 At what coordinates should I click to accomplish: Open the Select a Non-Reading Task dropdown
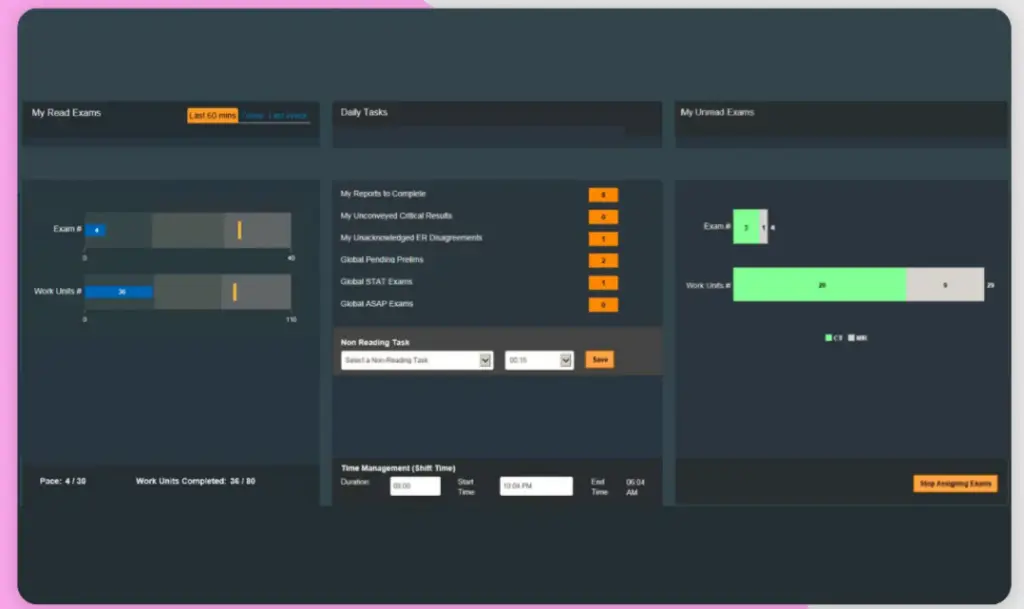pyautogui.click(x=416, y=359)
